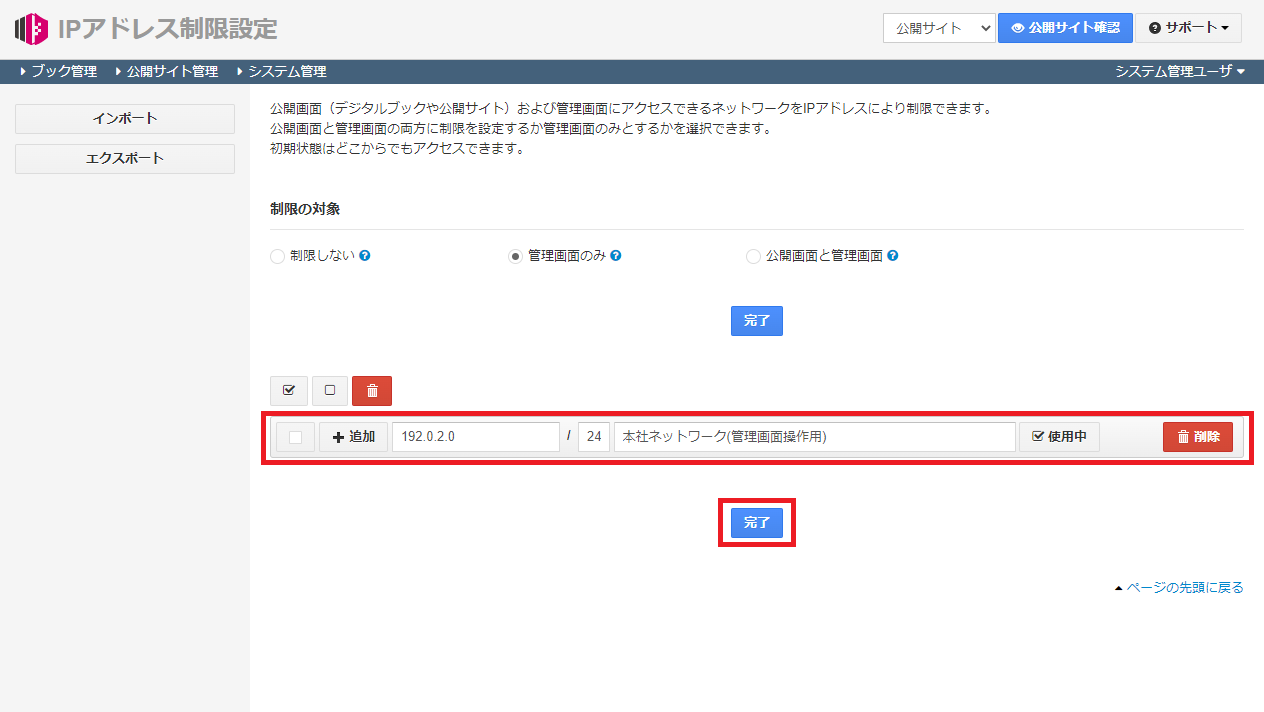This screenshot has width=1264, height=712.
Task: Click help icon next to 管理画面のみ
Action: point(616,256)
